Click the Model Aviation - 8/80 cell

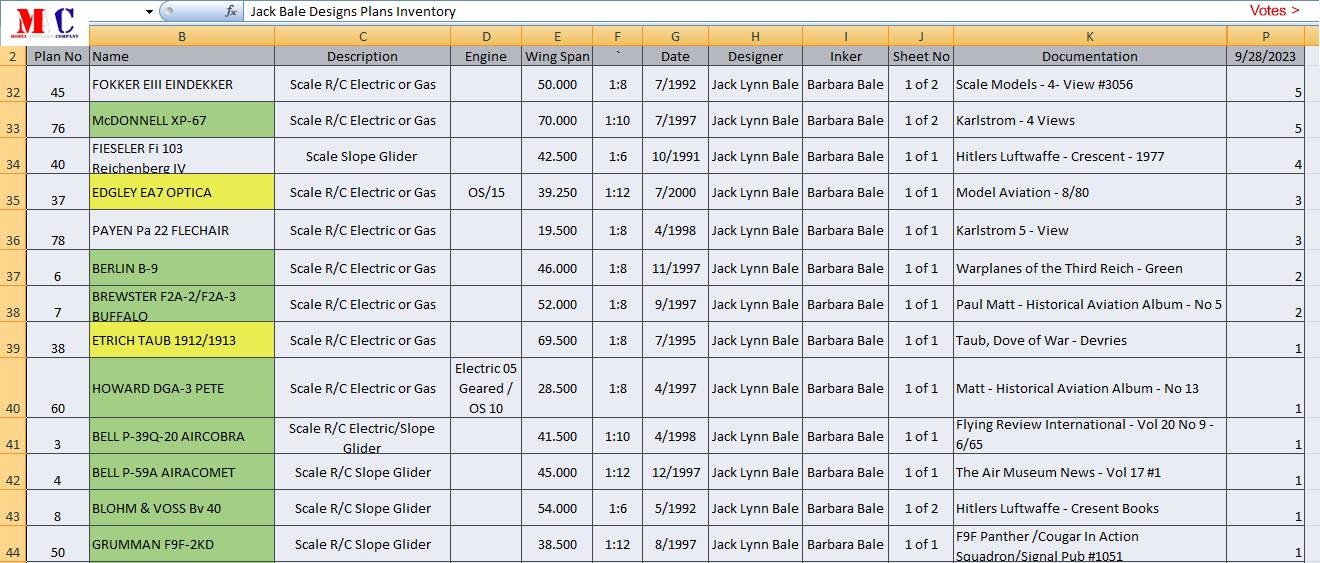1090,192
